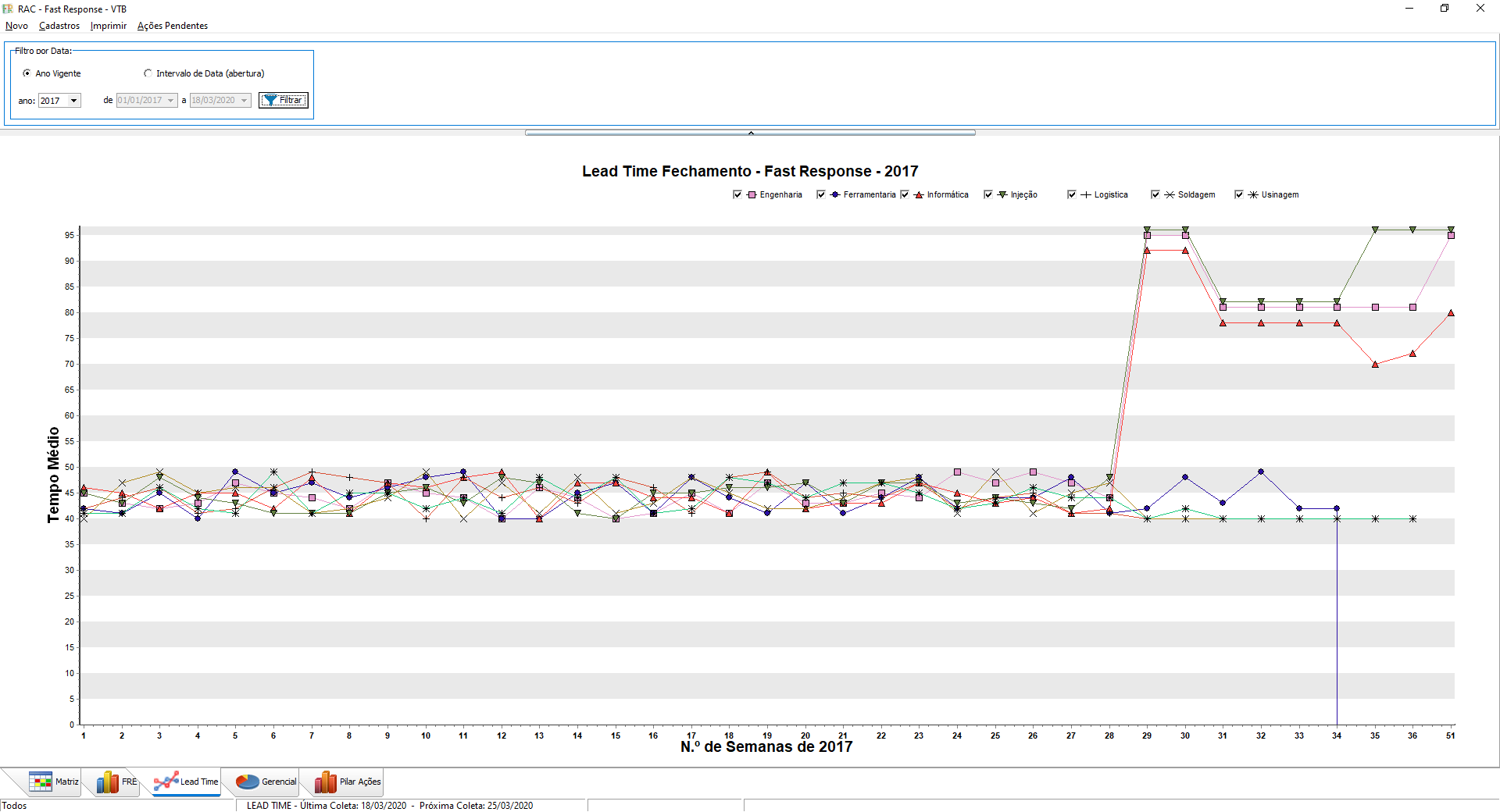
Task: Toggle Engenharia series checkbox
Action: coord(737,194)
